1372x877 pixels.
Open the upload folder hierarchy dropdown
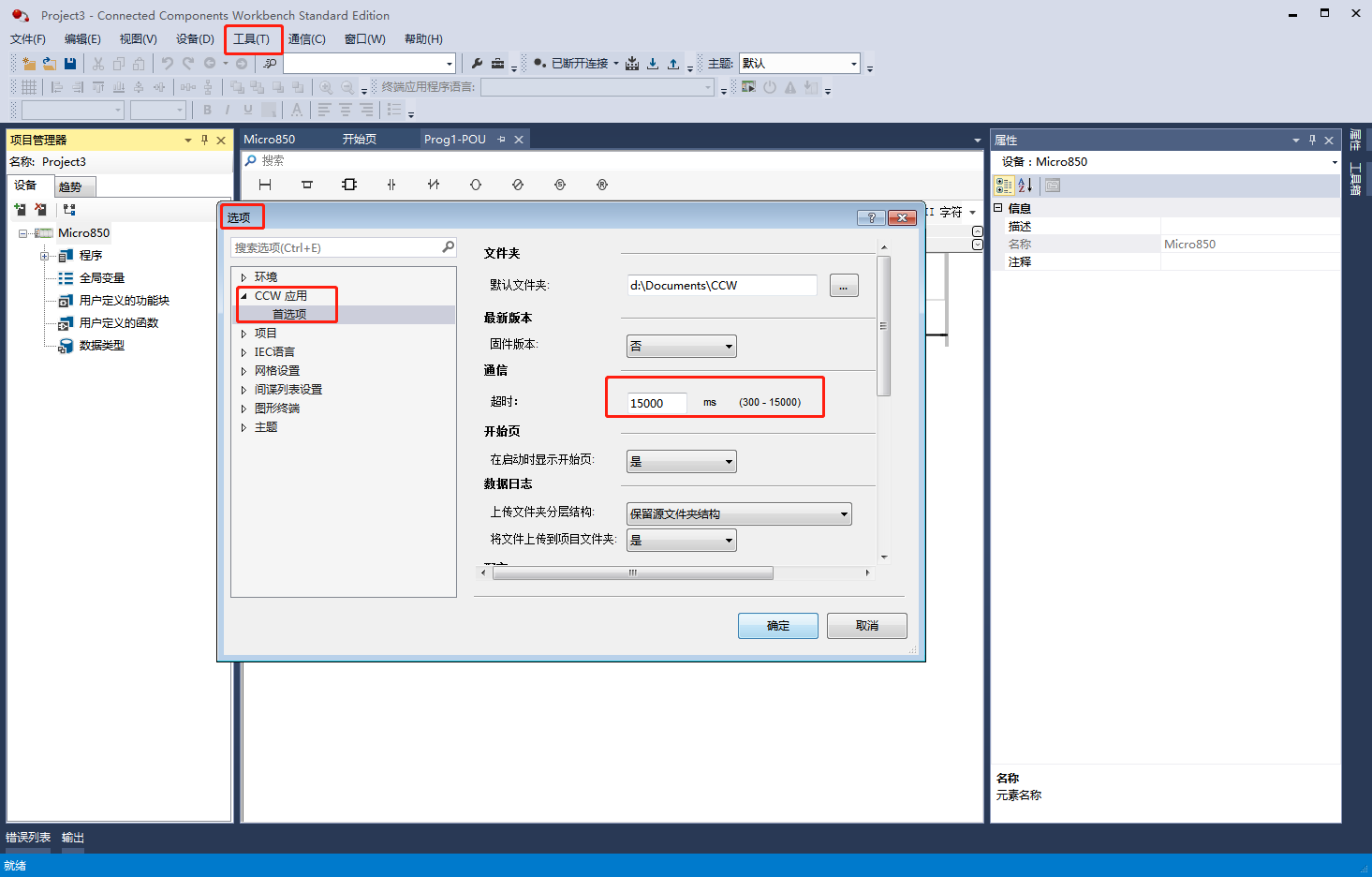[738, 513]
